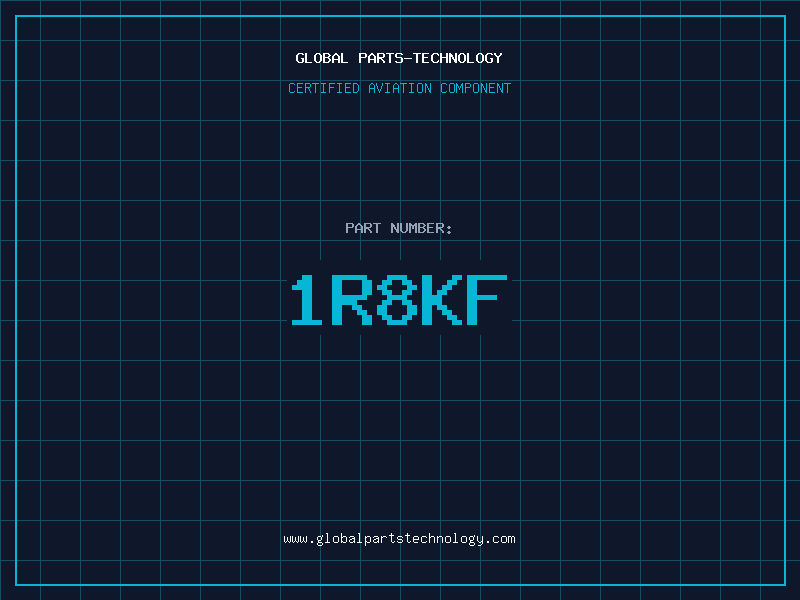This screenshot has width=800, height=600.
Task: Click the digit 8 in the part number
Action: click(x=399, y=301)
